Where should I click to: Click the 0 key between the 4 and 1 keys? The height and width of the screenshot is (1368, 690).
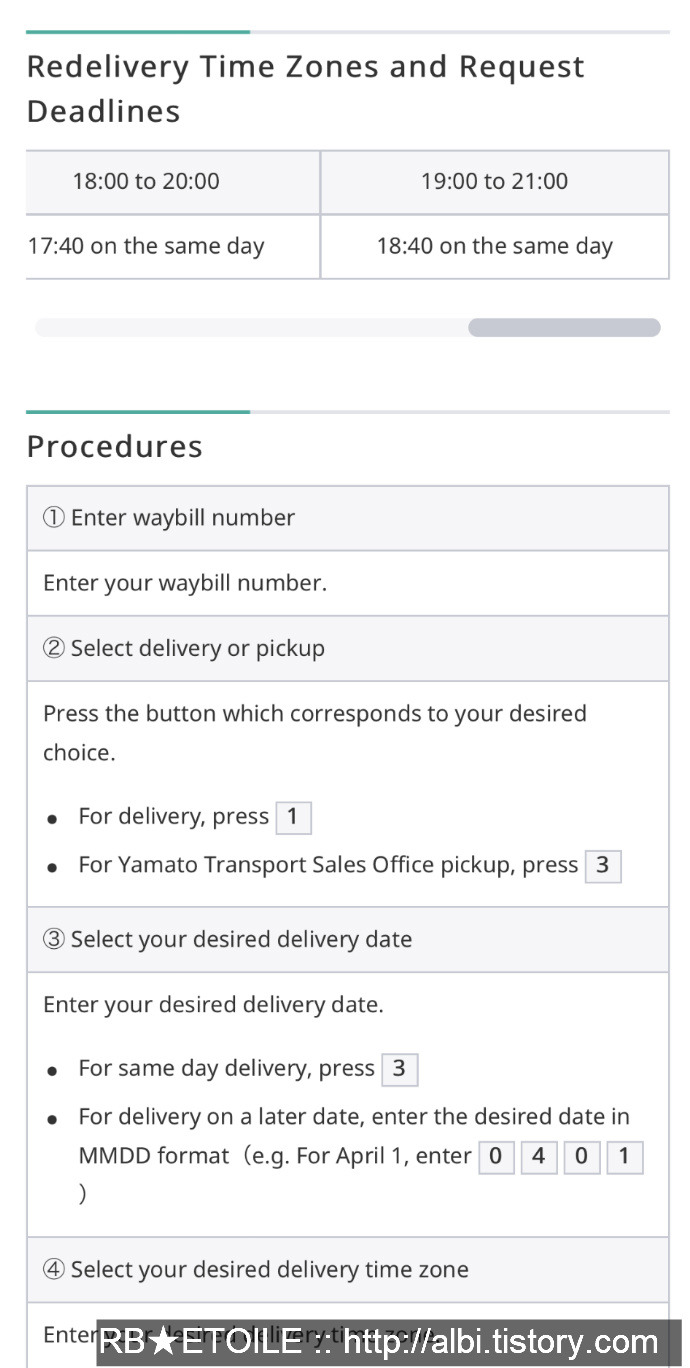(582, 1157)
